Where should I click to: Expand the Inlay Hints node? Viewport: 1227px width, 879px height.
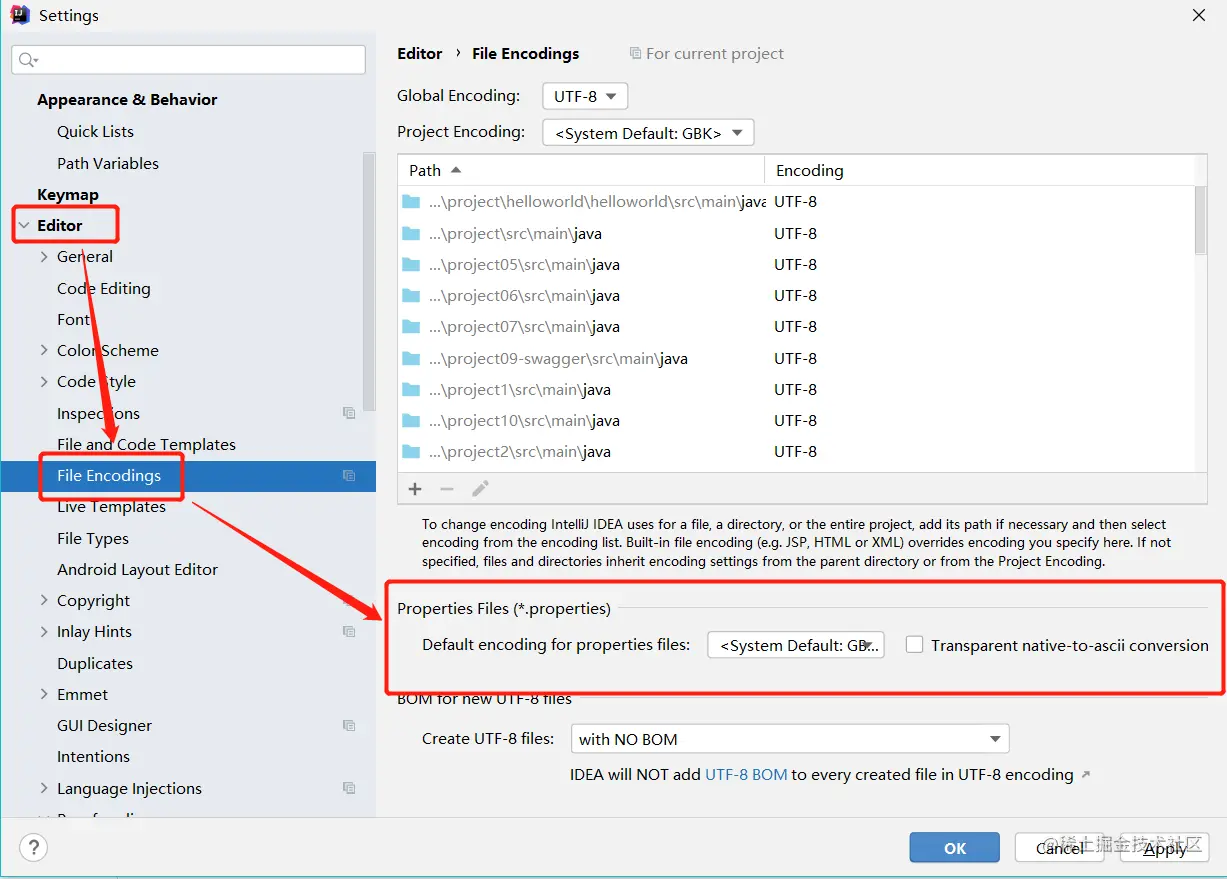point(44,632)
